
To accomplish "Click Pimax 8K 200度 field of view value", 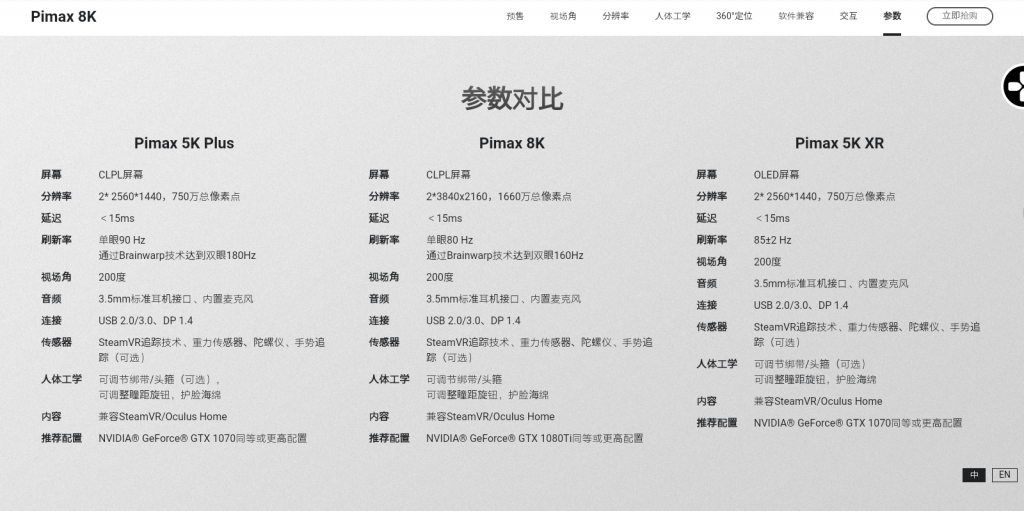I will pyautogui.click(x=440, y=277).
